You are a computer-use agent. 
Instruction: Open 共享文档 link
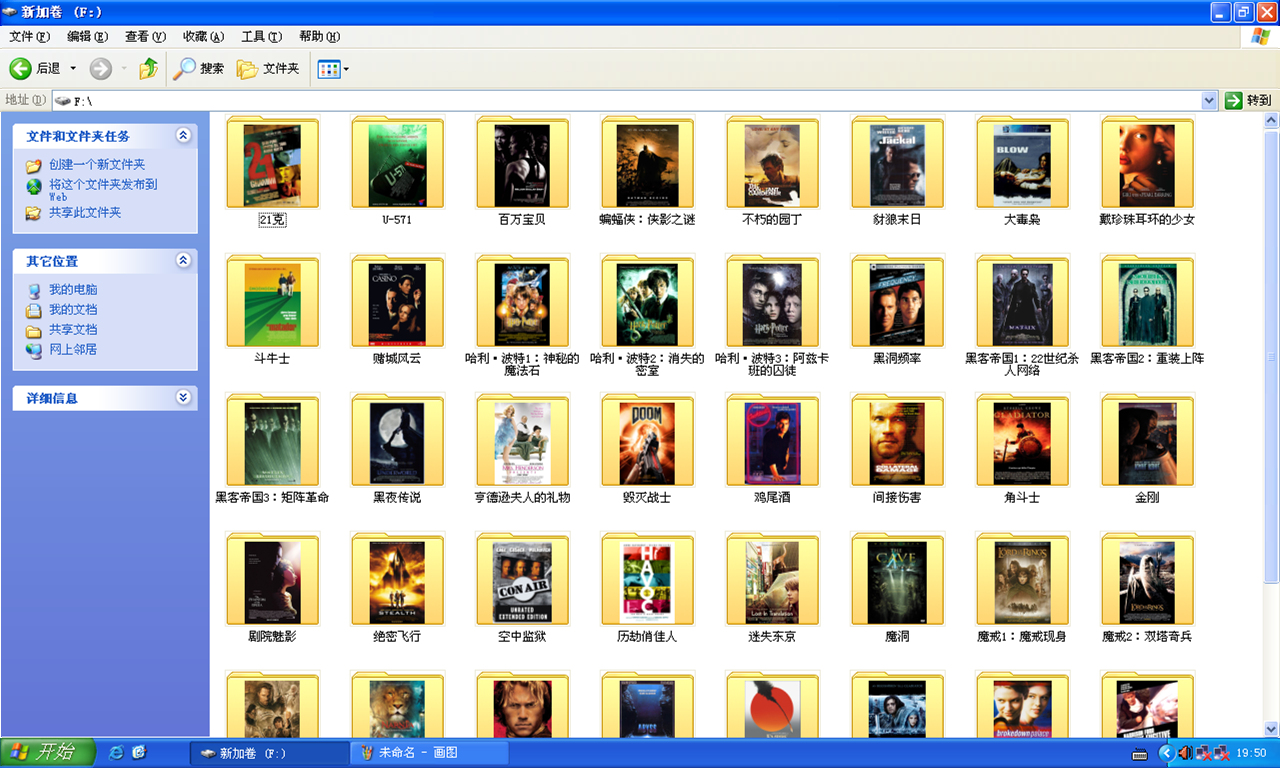coord(73,329)
